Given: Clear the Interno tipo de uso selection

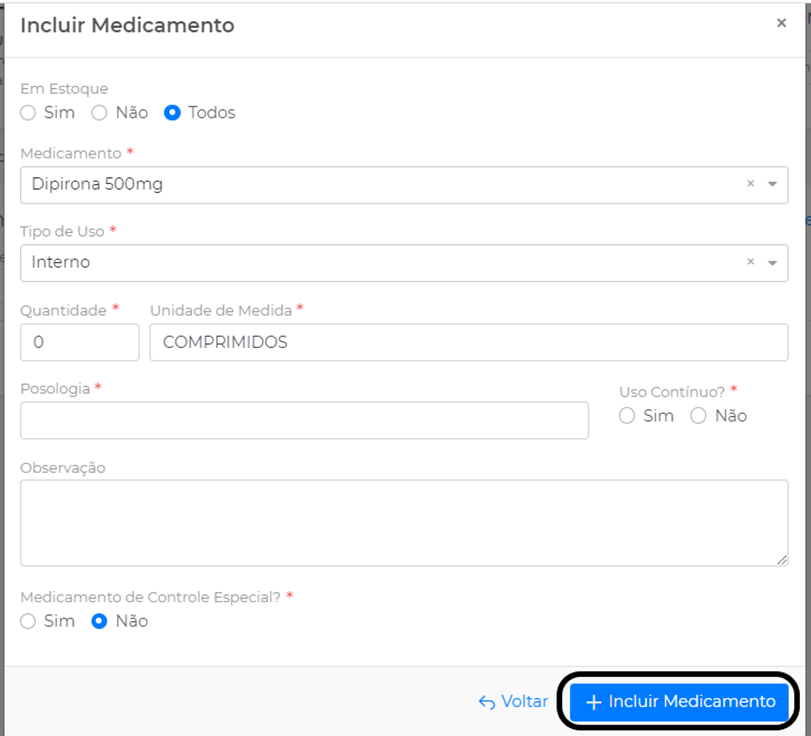Looking at the screenshot, I should pos(750,262).
